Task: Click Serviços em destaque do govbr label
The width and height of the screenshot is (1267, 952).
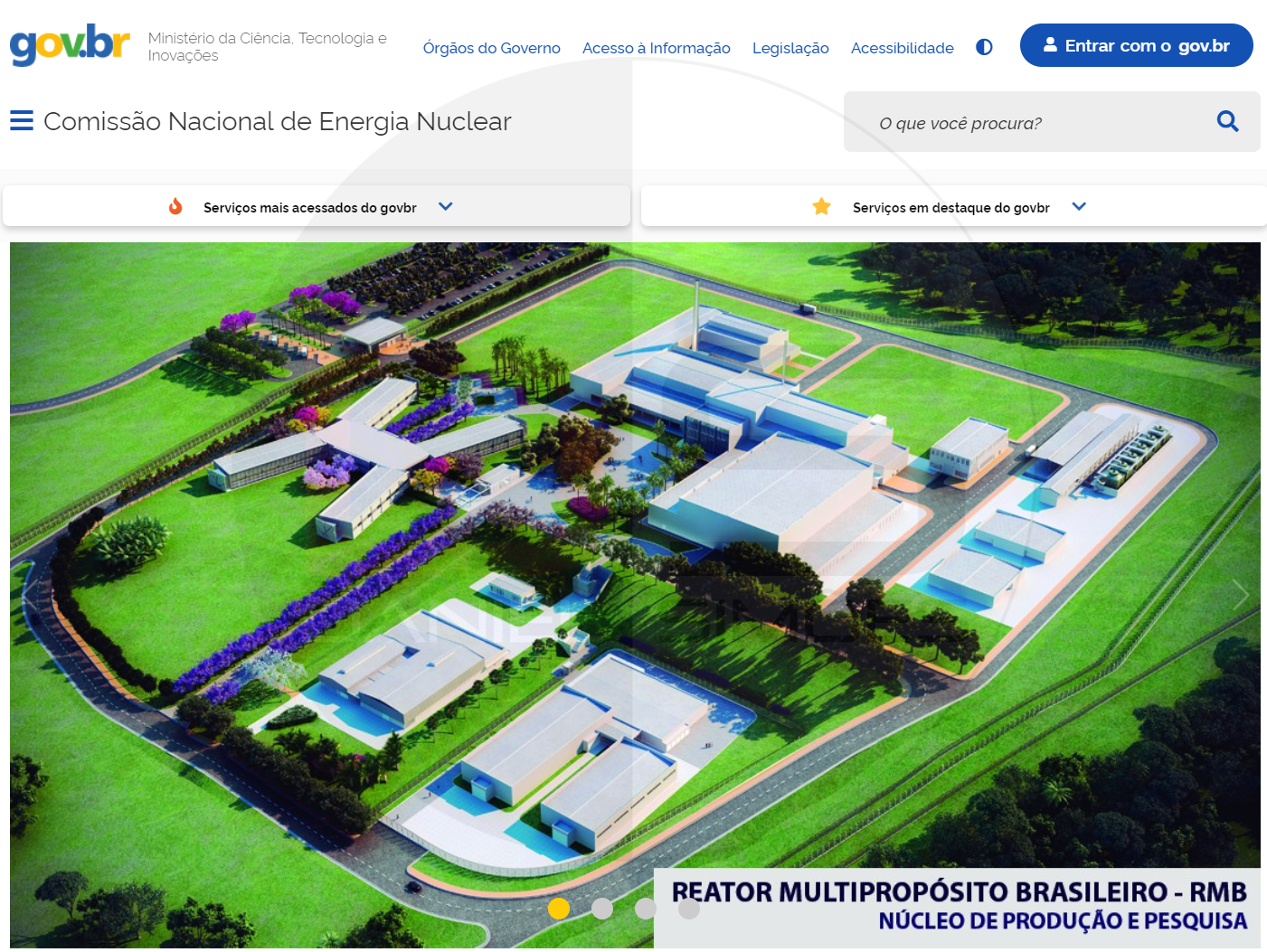Action: pyautogui.click(x=950, y=207)
